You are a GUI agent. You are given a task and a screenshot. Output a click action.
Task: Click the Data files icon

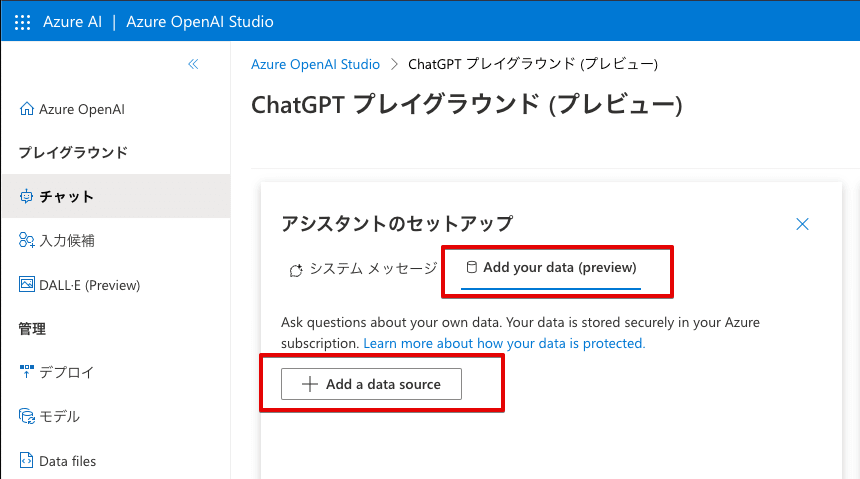click(27, 460)
